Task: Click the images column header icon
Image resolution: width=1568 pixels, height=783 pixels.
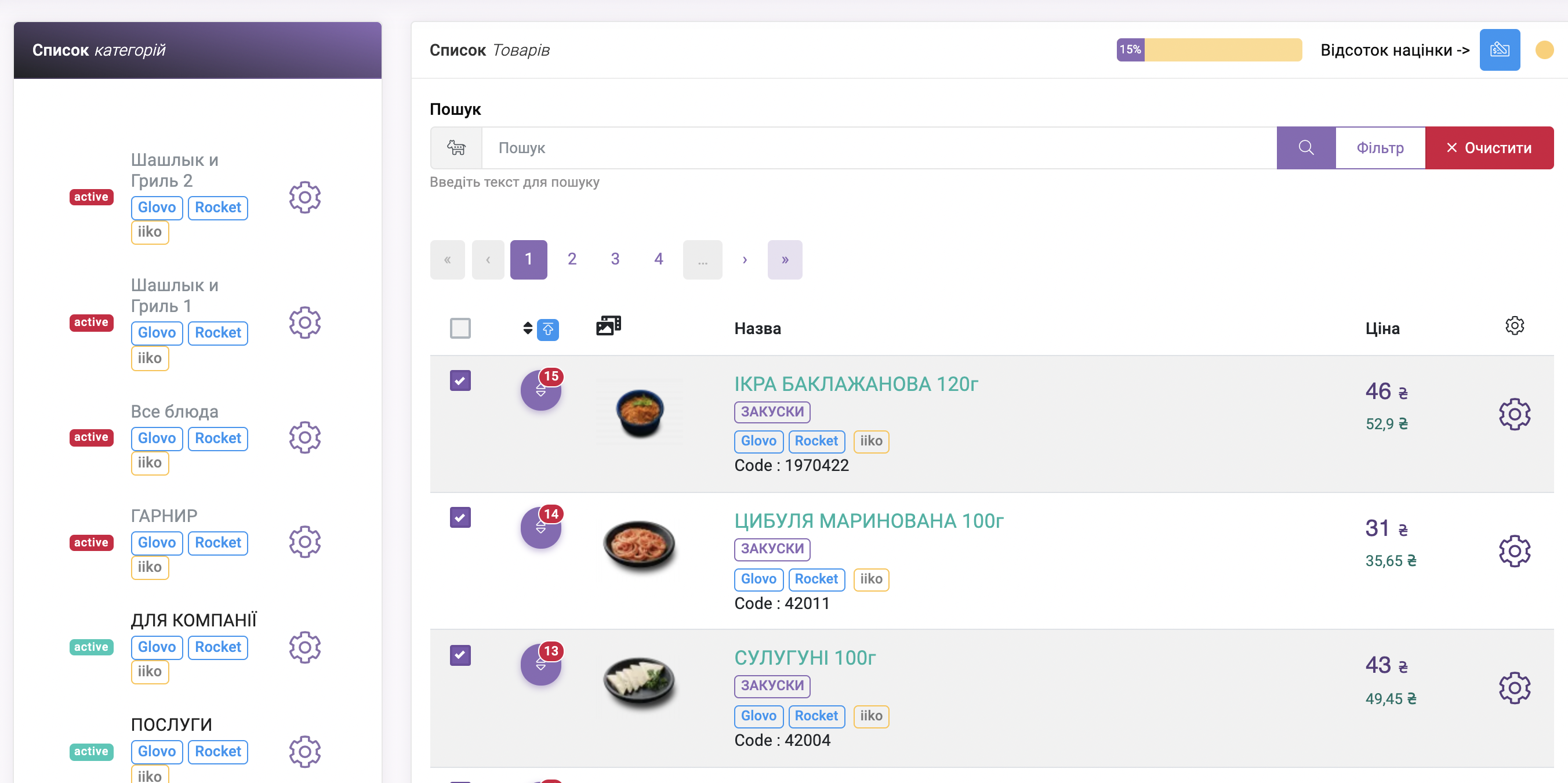Action: pyautogui.click(x=608, y=326)
